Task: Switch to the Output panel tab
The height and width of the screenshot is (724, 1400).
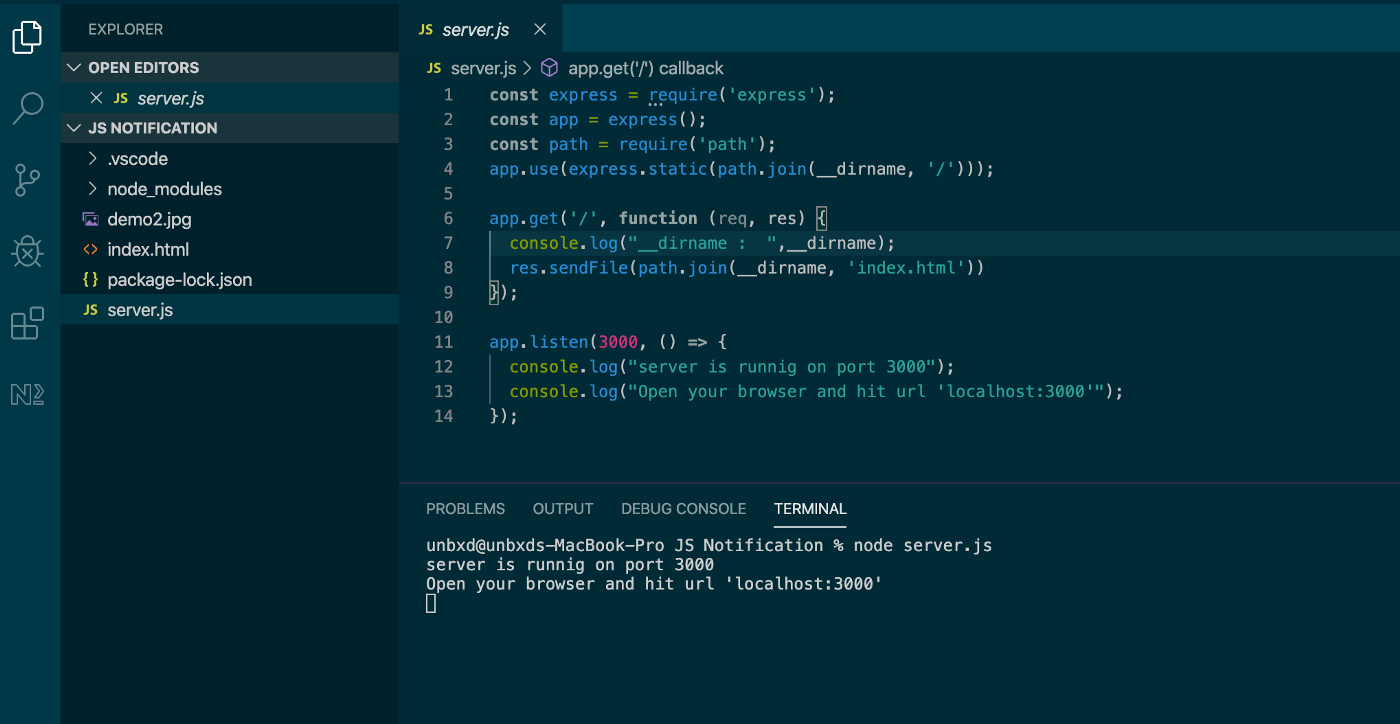Action: click(x=563, y=509)
